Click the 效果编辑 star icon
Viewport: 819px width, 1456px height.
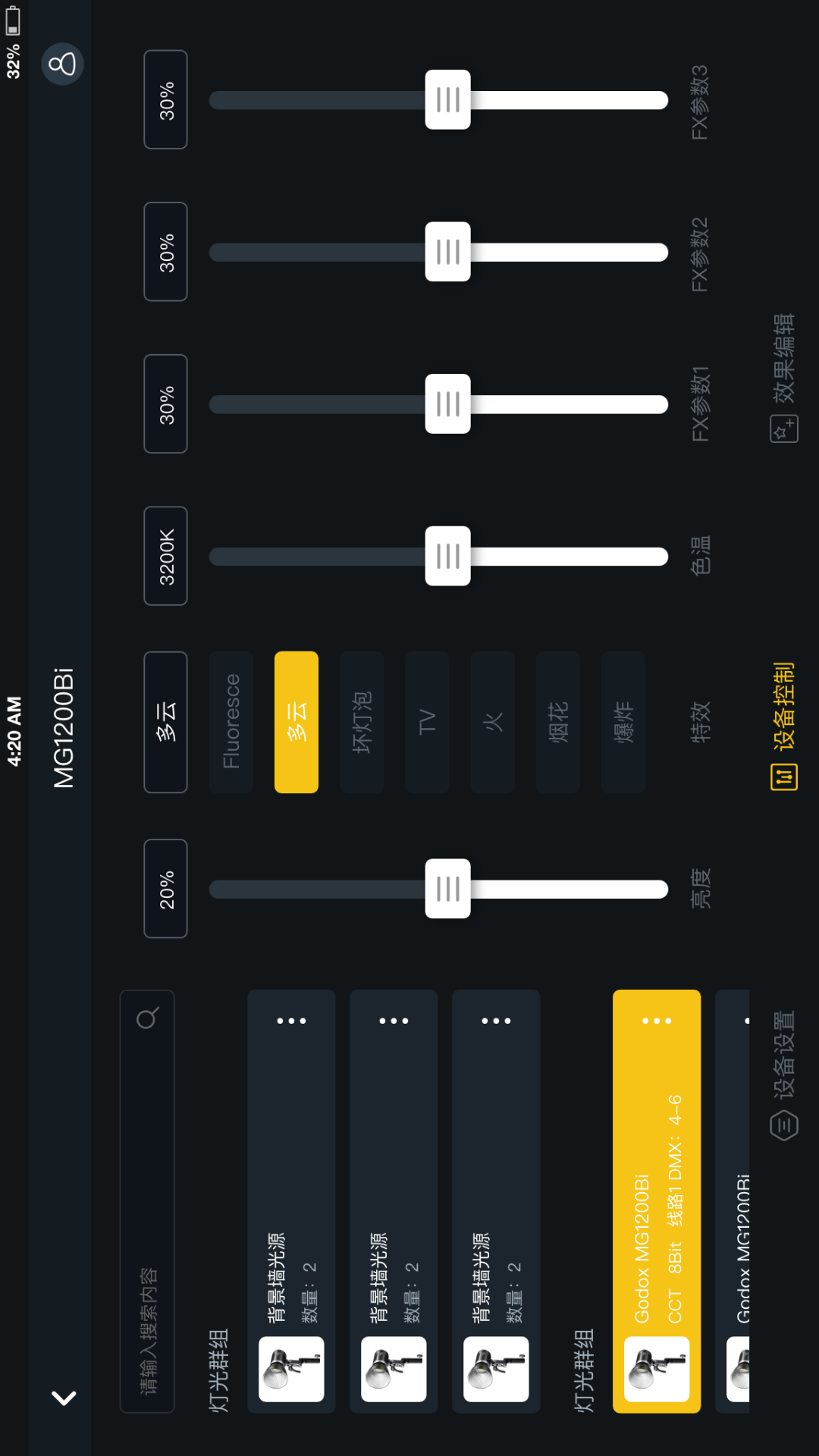(x=784, y=429)
